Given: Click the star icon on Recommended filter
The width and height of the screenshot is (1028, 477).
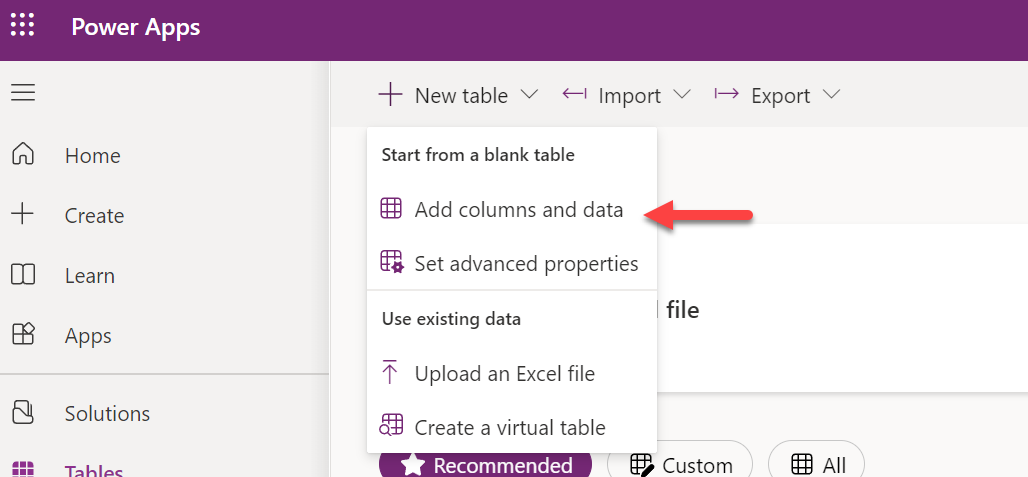Looking at the screenshot, I should pos(412,465).
